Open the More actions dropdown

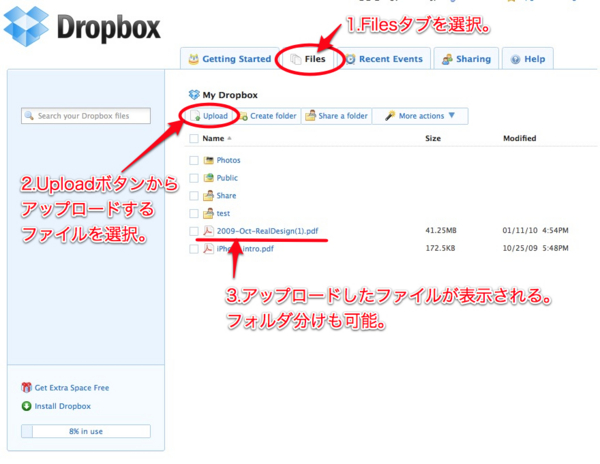[x=420, y=116]
